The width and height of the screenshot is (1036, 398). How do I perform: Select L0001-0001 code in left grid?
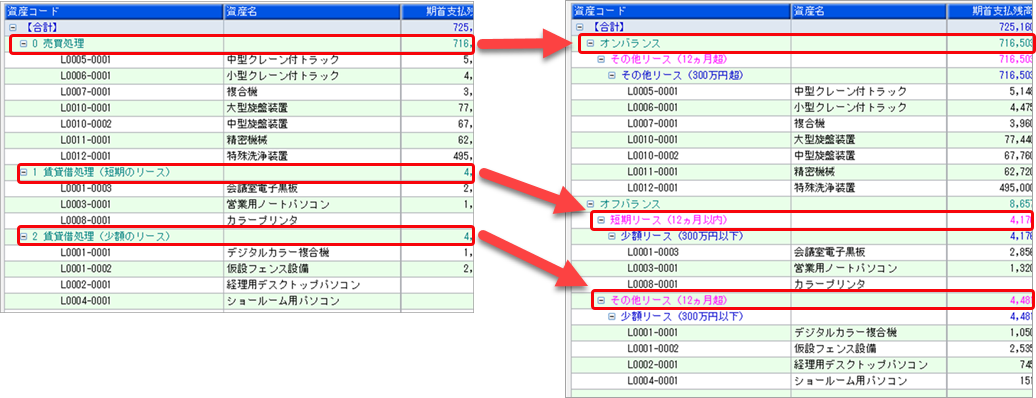(85, 253)
